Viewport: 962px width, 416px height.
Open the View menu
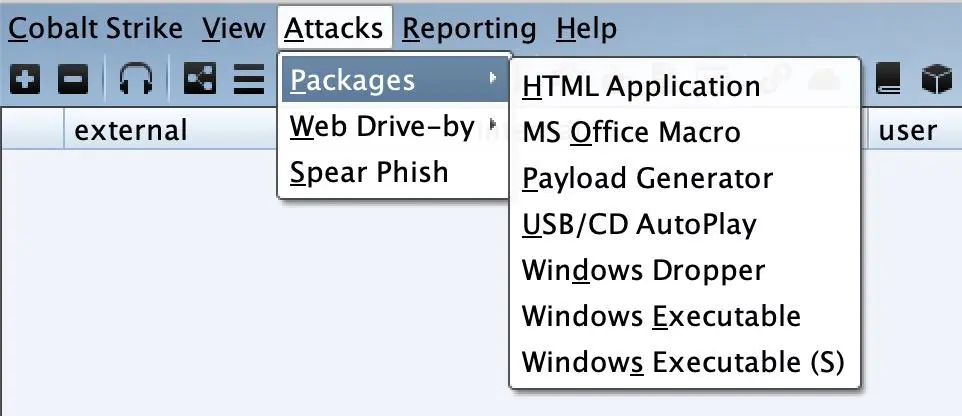234,28
